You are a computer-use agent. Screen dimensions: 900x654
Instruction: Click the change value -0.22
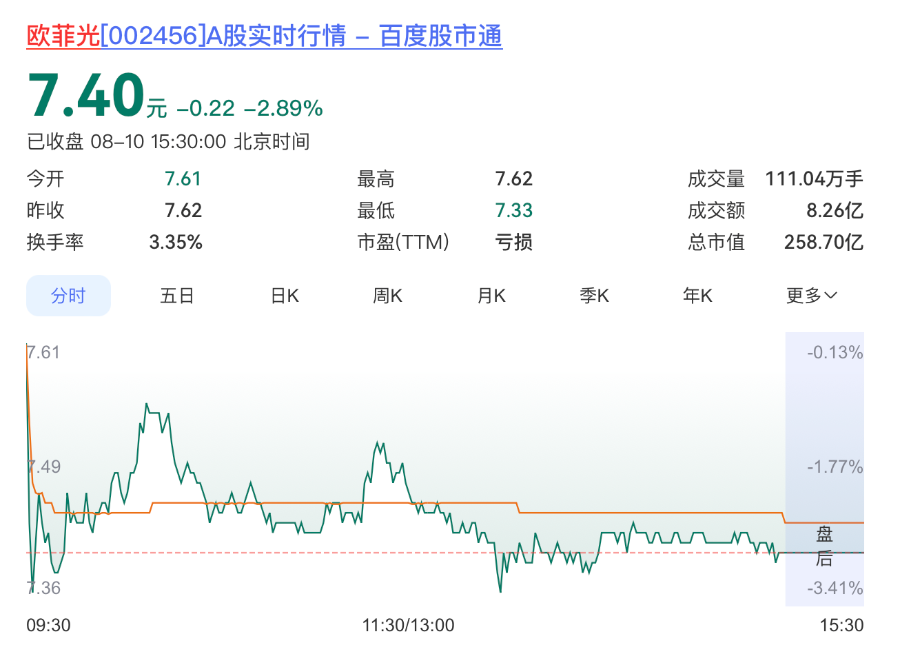click(x=205, y=108)
